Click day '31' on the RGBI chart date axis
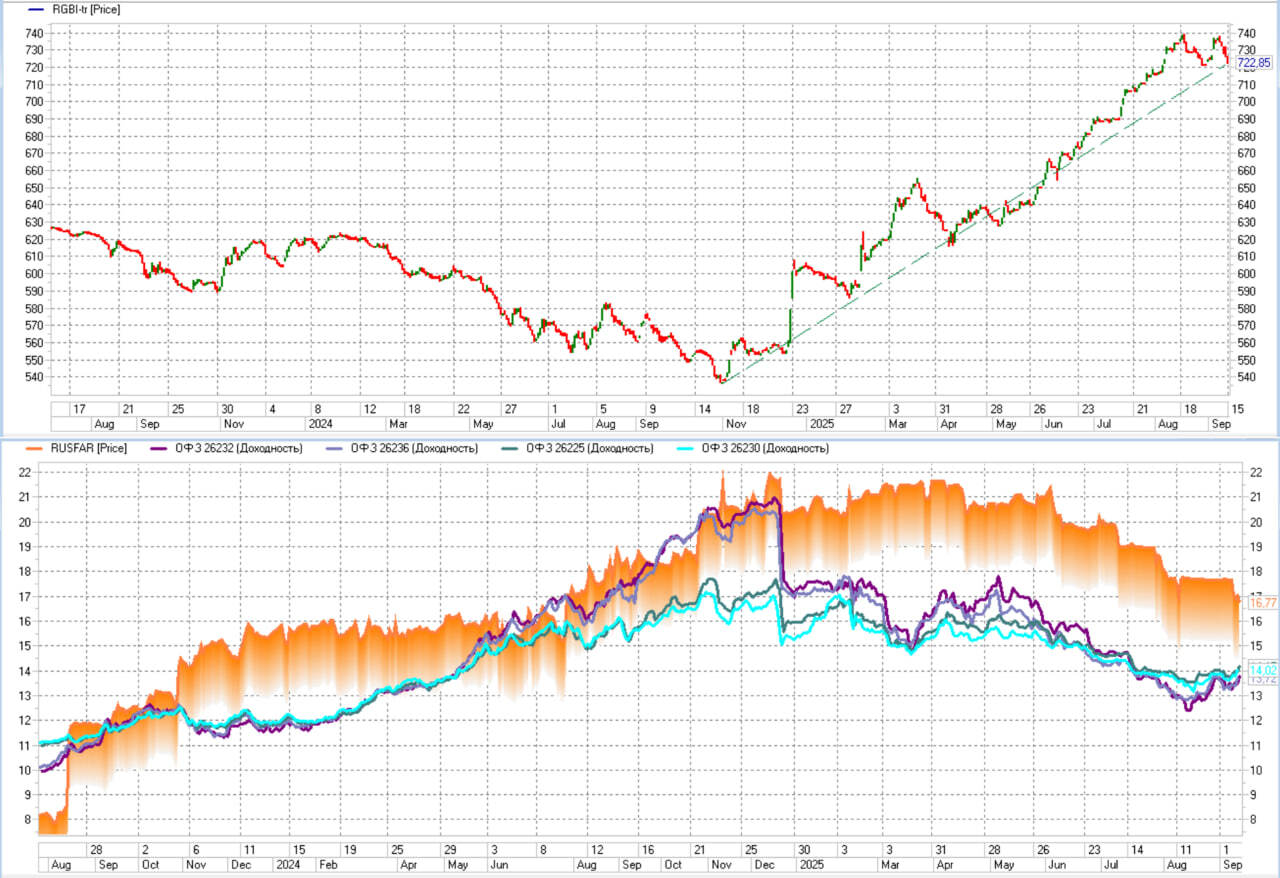This screenshot has height=878, width=1280. tap(943, 409)
